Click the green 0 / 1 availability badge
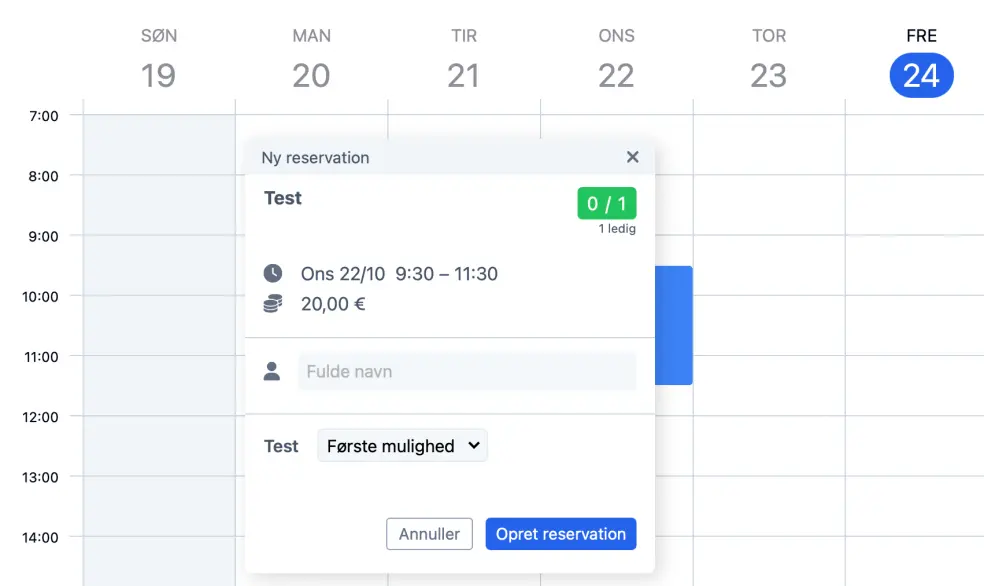 606,204
